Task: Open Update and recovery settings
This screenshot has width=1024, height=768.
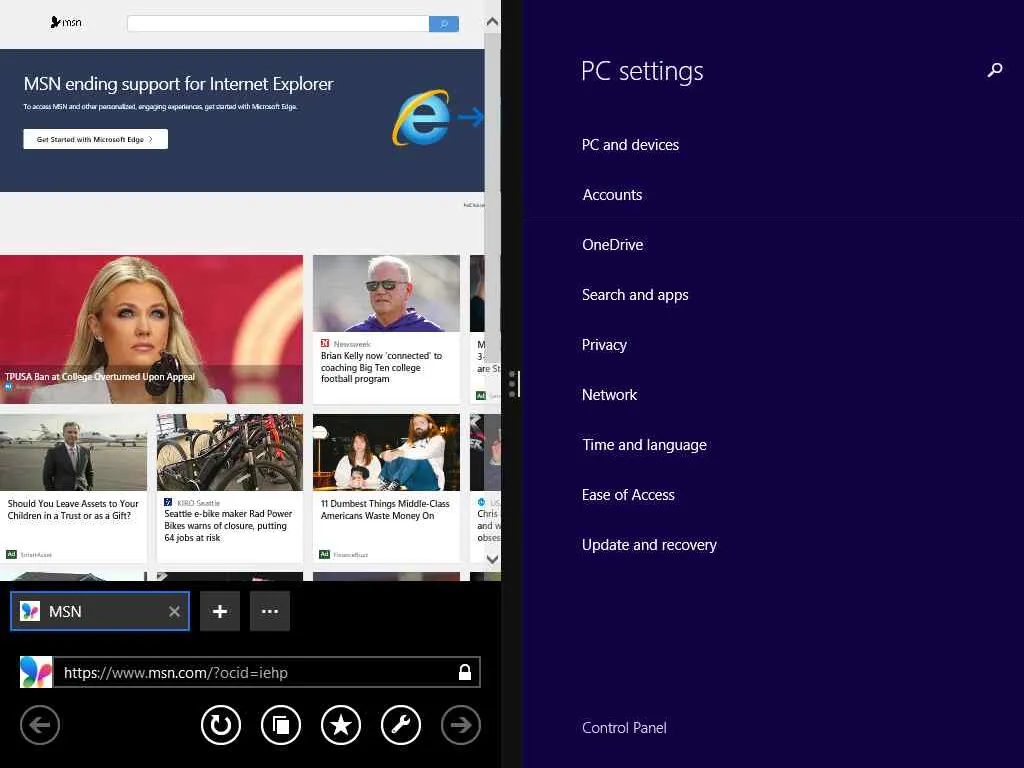Action: coord(649,545)
